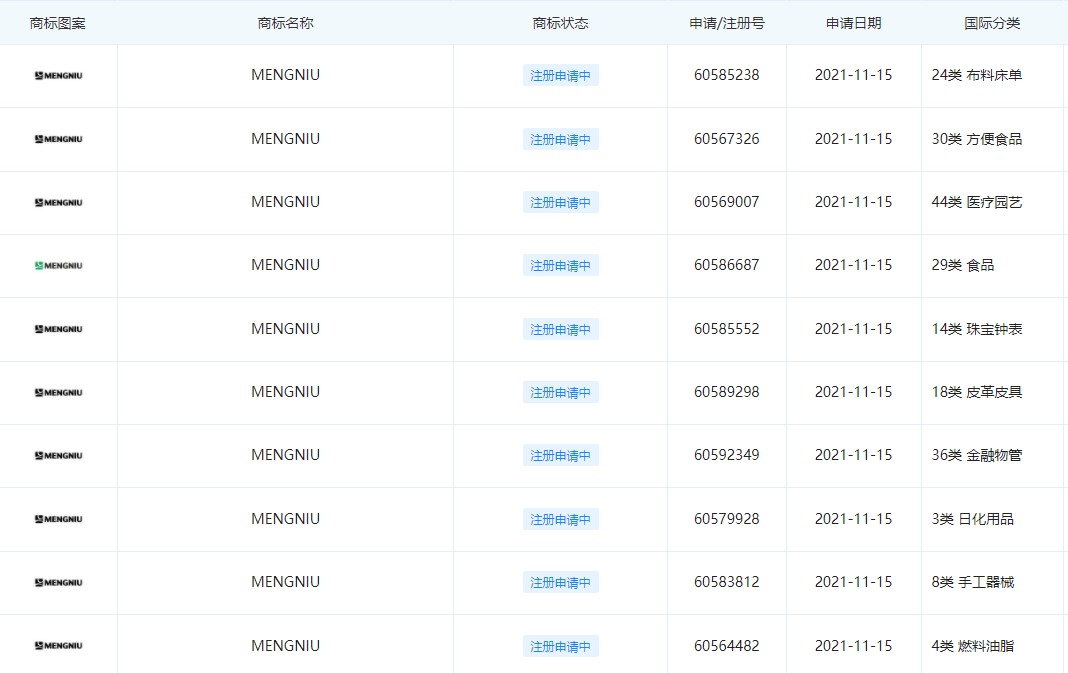Click 注册申请中 status tag in row 60567326
The width and height of the screenshot is (1068, 673).
point(561,139)
